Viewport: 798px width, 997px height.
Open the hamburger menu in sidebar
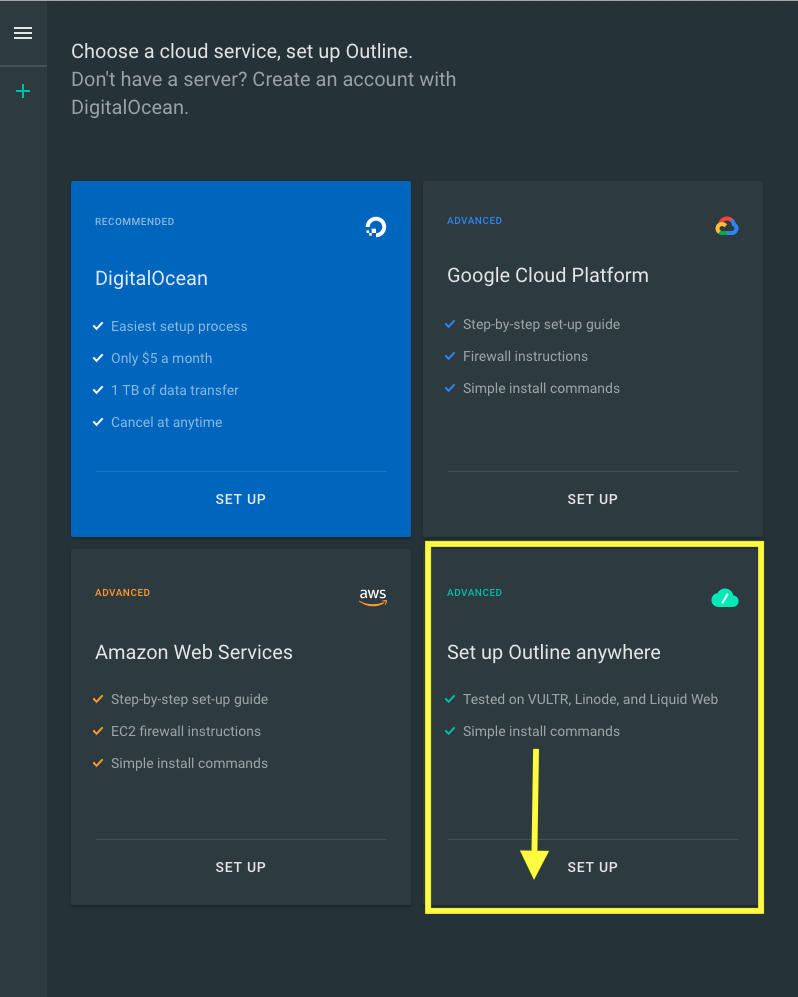(23, 33)
